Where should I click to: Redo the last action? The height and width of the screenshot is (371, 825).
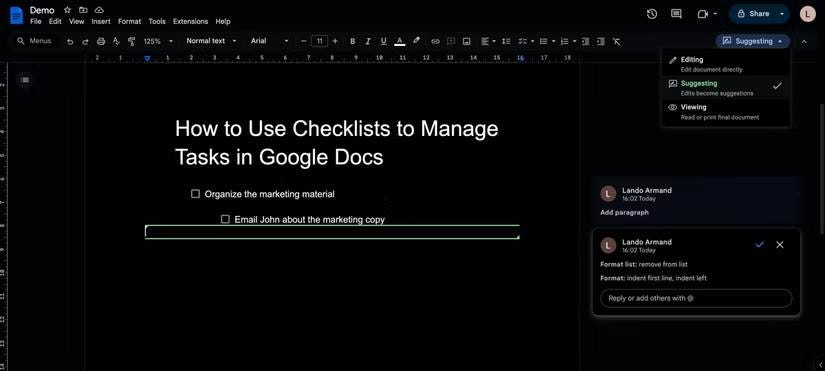[85, 41]
